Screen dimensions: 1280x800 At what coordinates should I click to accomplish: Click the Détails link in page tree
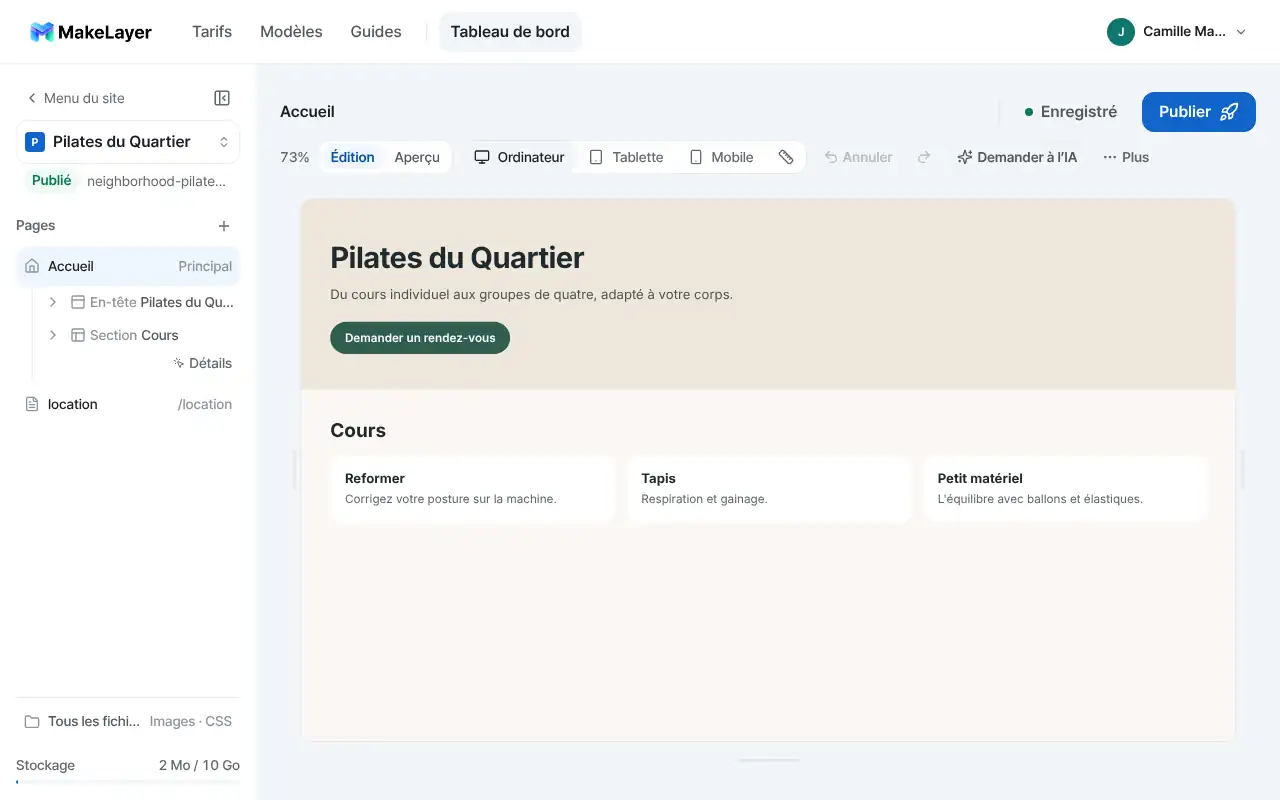point(202,363)
